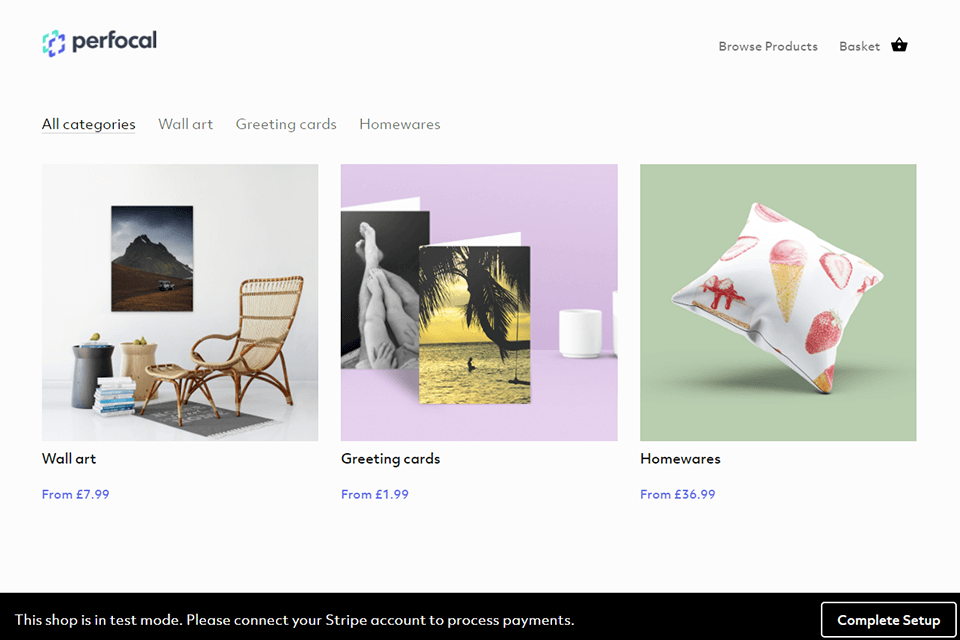
Task: Click the From £1.99 price
Action: [x=375, y=494]
